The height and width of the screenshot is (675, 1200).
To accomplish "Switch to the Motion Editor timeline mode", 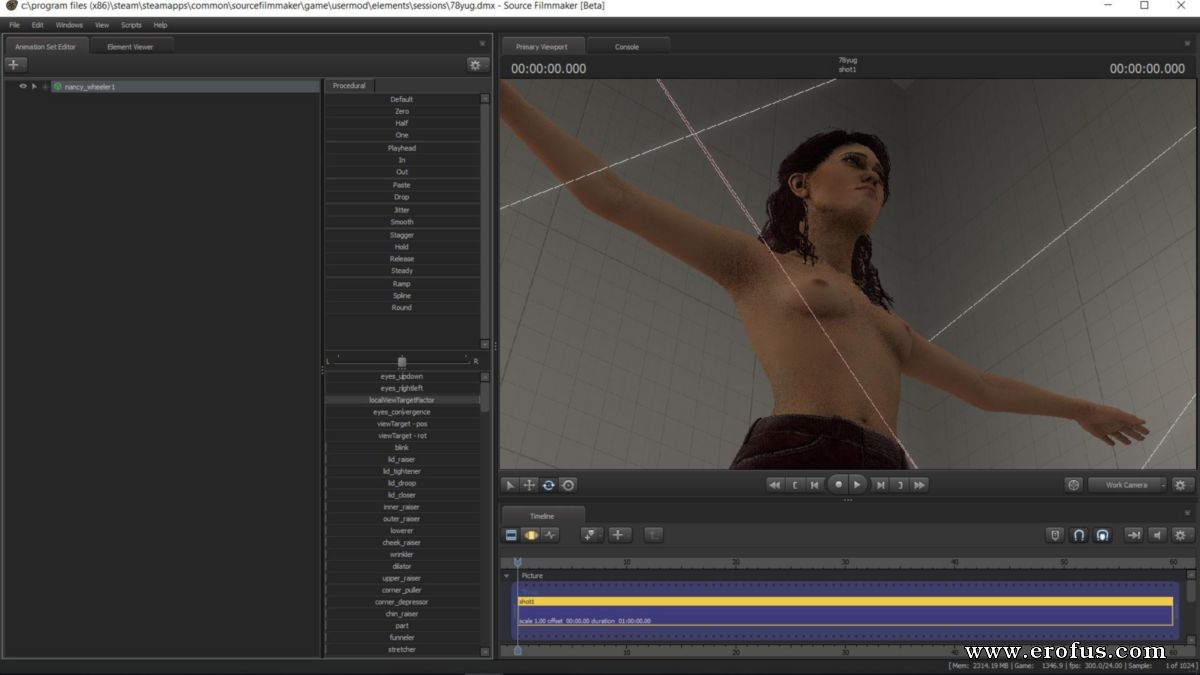I will (x=531, y=535).
